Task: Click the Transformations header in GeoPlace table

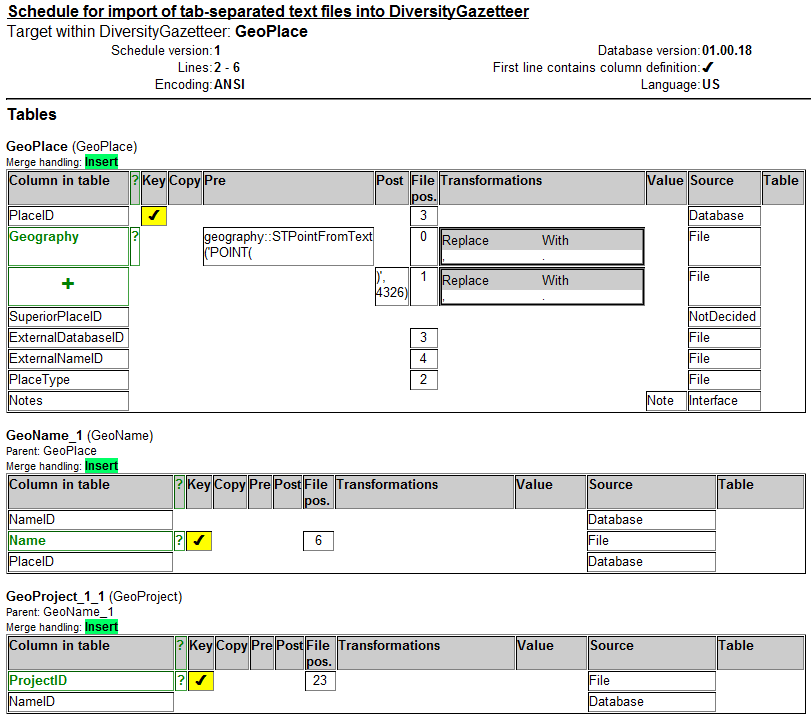Action: 542,188
